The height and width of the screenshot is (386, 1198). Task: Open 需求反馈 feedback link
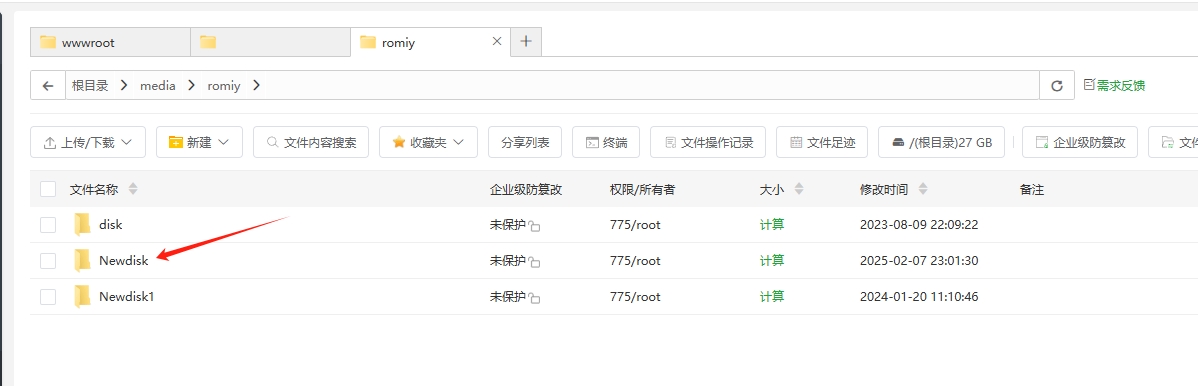click(x=1115, y=86)
